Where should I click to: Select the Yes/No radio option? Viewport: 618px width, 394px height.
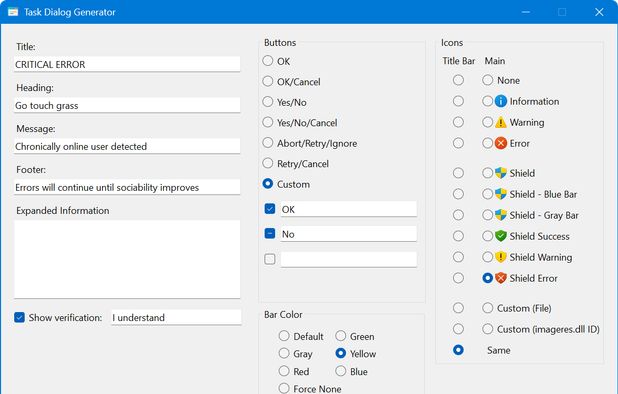pos(268,102)
